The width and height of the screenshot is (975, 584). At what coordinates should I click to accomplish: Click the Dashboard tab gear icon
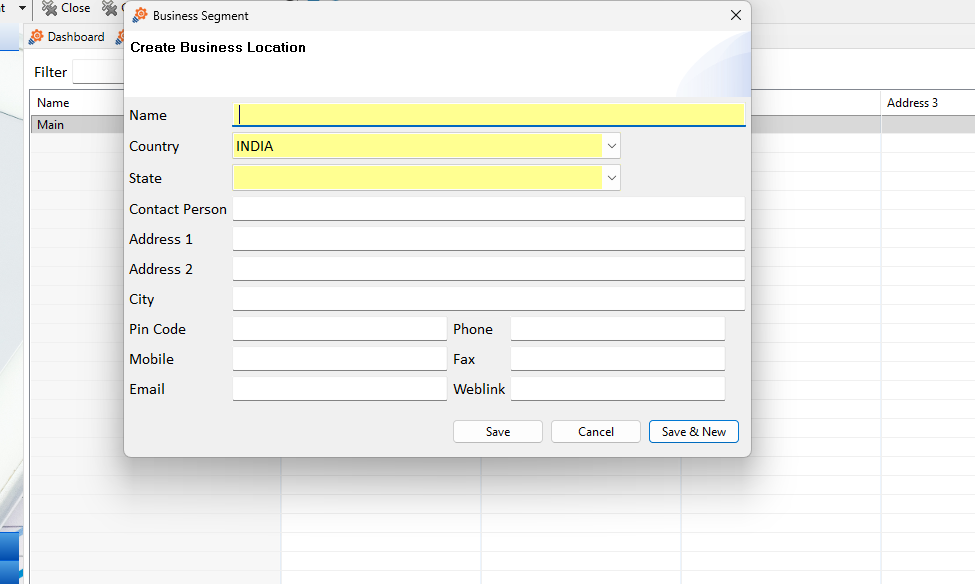36,37
